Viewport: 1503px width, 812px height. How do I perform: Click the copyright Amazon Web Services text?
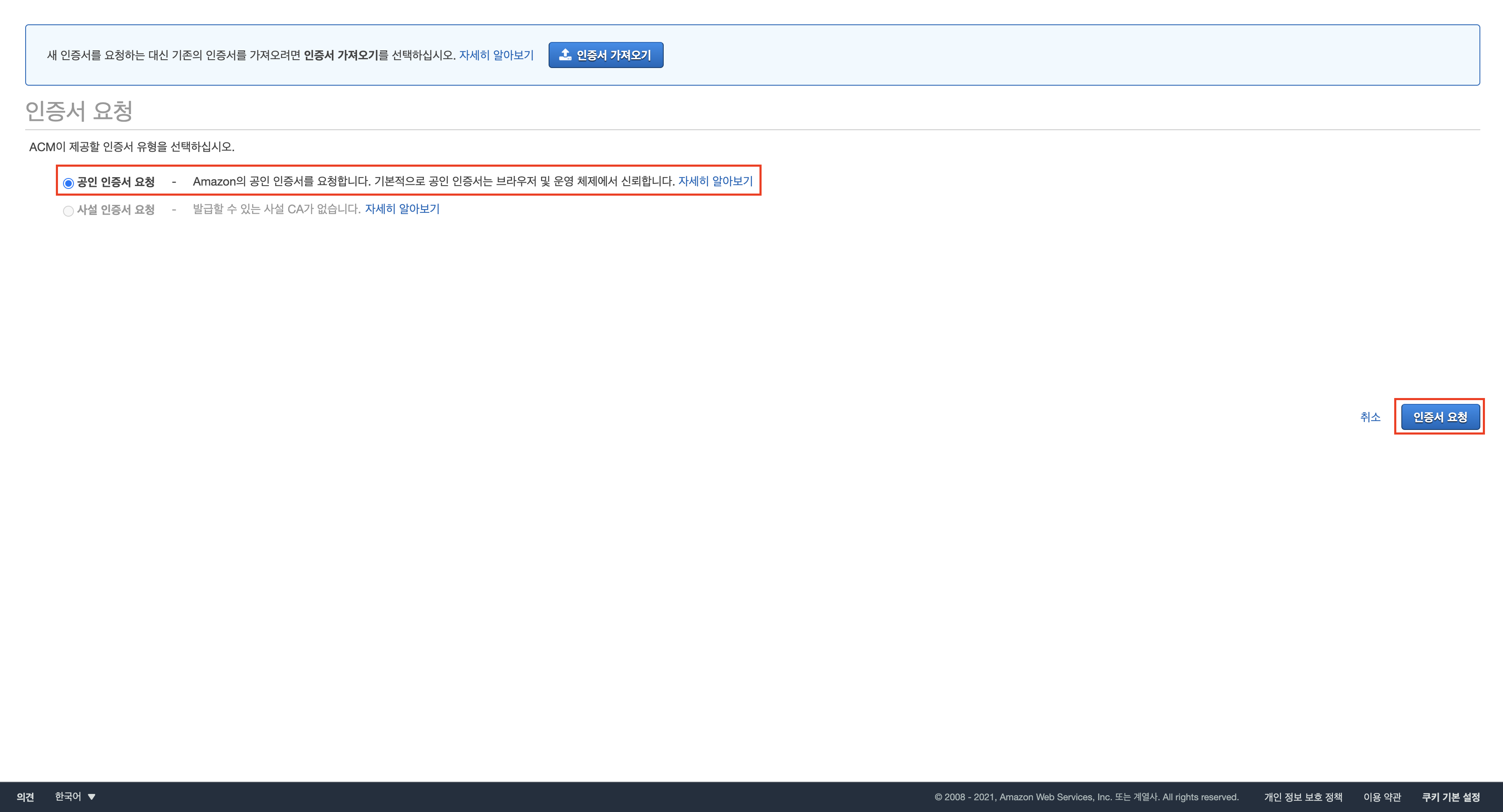click(x=1086, y=797)
